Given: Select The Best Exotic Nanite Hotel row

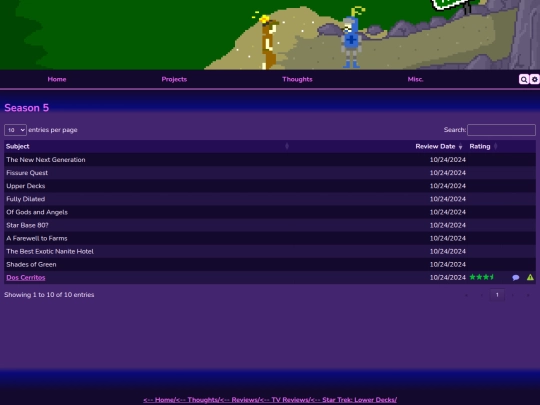Looking at the screenshot, I should click(270, 251).
